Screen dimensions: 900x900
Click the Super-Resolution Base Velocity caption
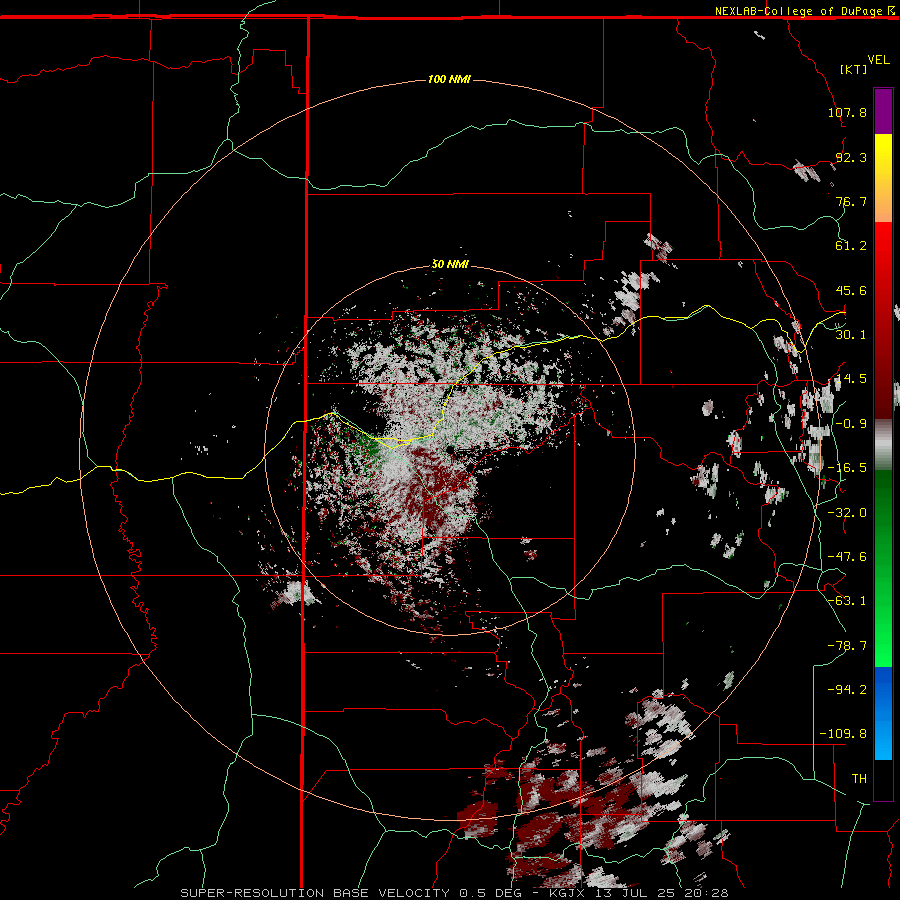(454, 893)
